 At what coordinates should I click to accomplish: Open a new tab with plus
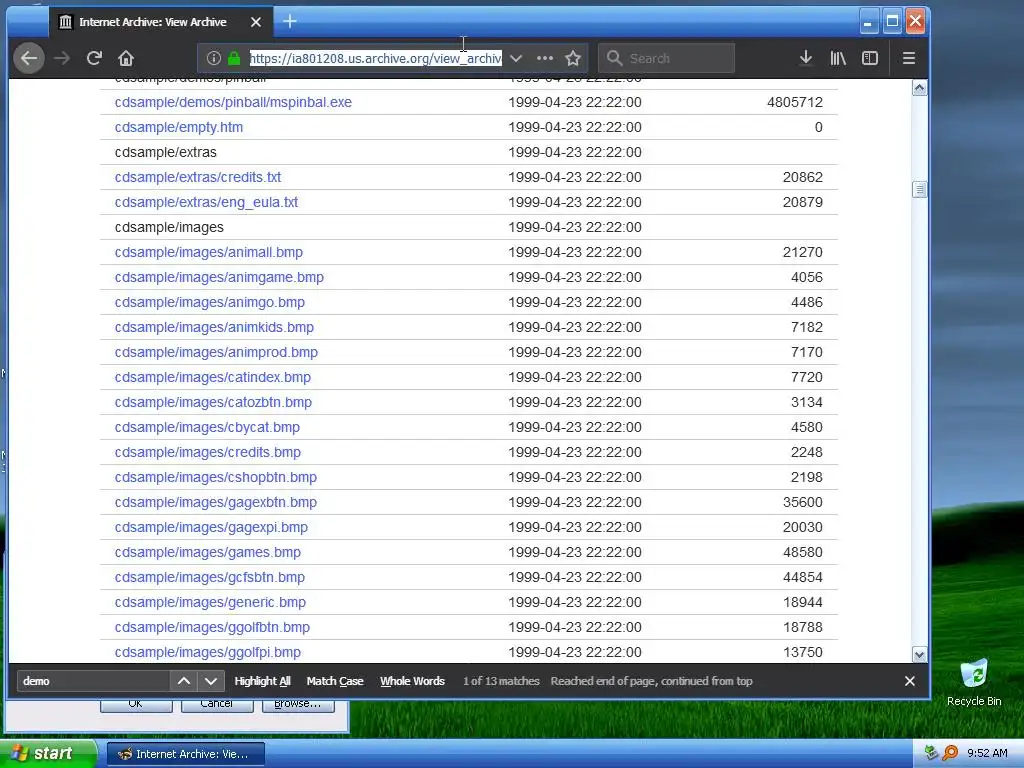pos(290,22)
